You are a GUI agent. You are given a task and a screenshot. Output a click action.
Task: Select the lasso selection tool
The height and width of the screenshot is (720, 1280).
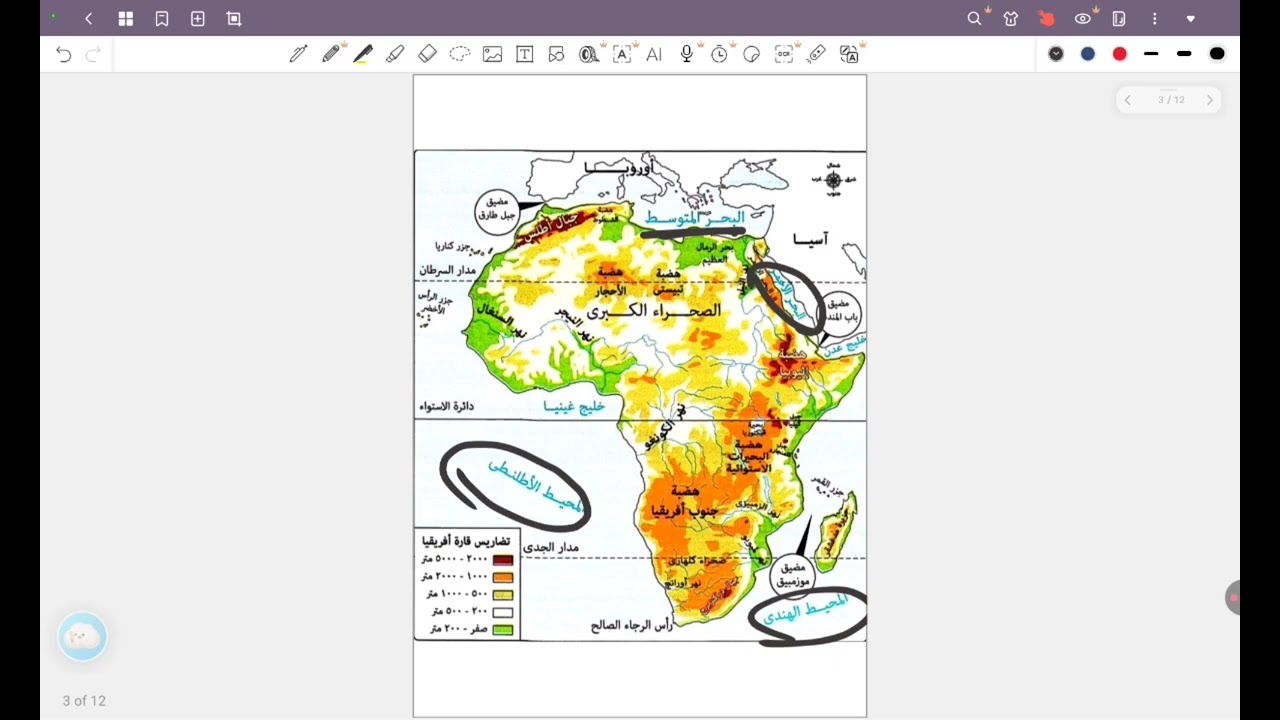pyautogui.click(x=460, y=55)
